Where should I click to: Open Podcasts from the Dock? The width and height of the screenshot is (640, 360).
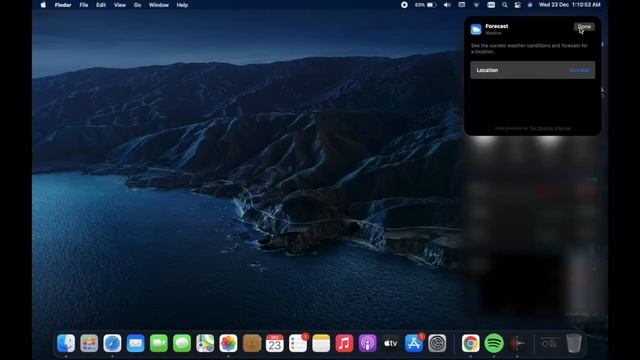pos(367,343)
